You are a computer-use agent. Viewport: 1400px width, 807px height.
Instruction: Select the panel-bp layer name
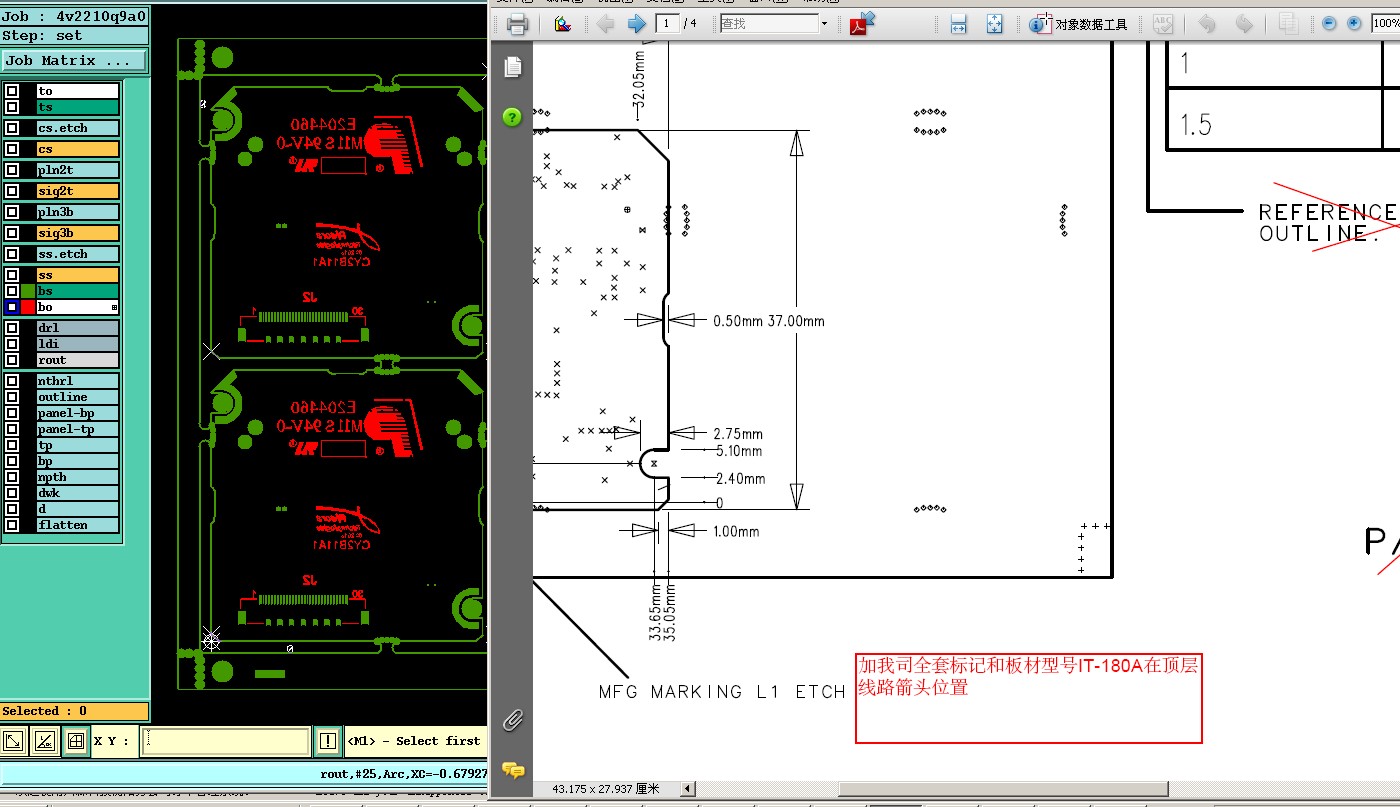pyautogui.click(x=78, y=413)
